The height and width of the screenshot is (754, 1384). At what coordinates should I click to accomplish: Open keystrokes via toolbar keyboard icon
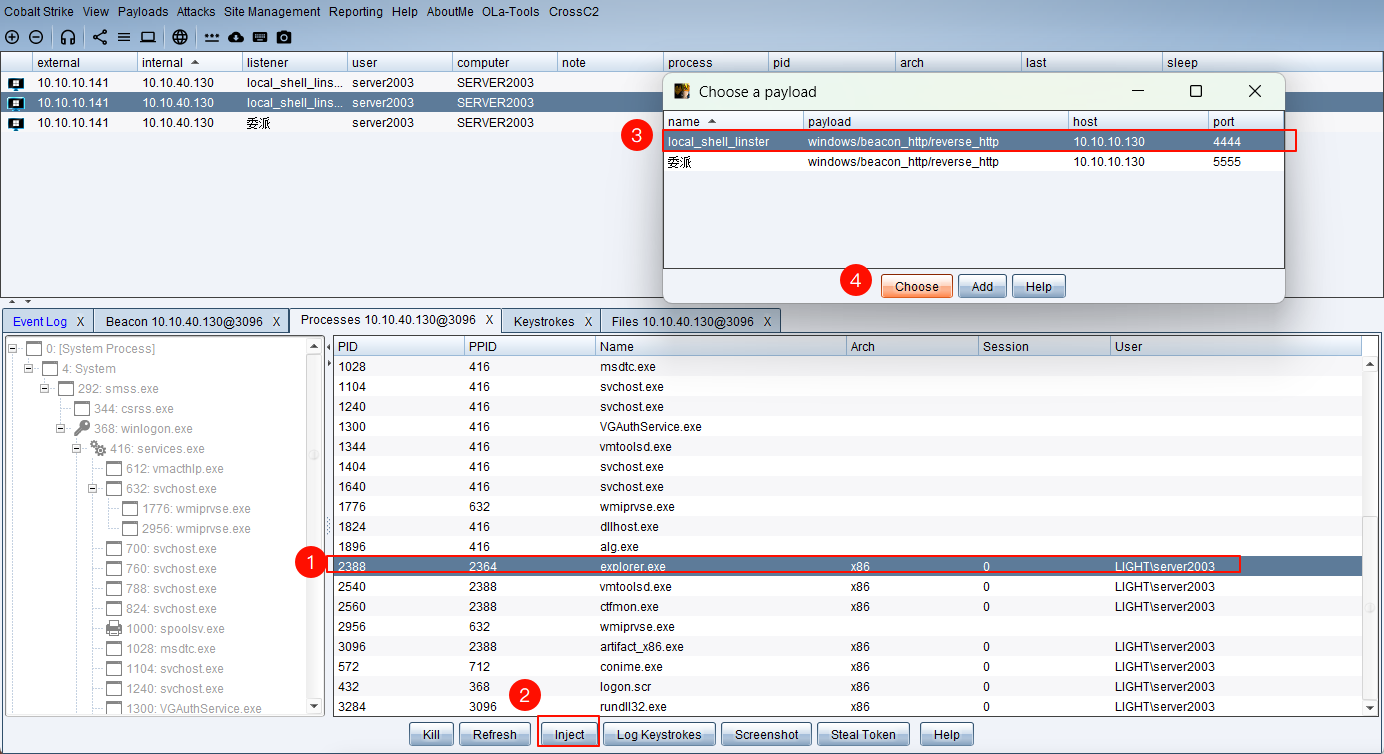point(260,37)
